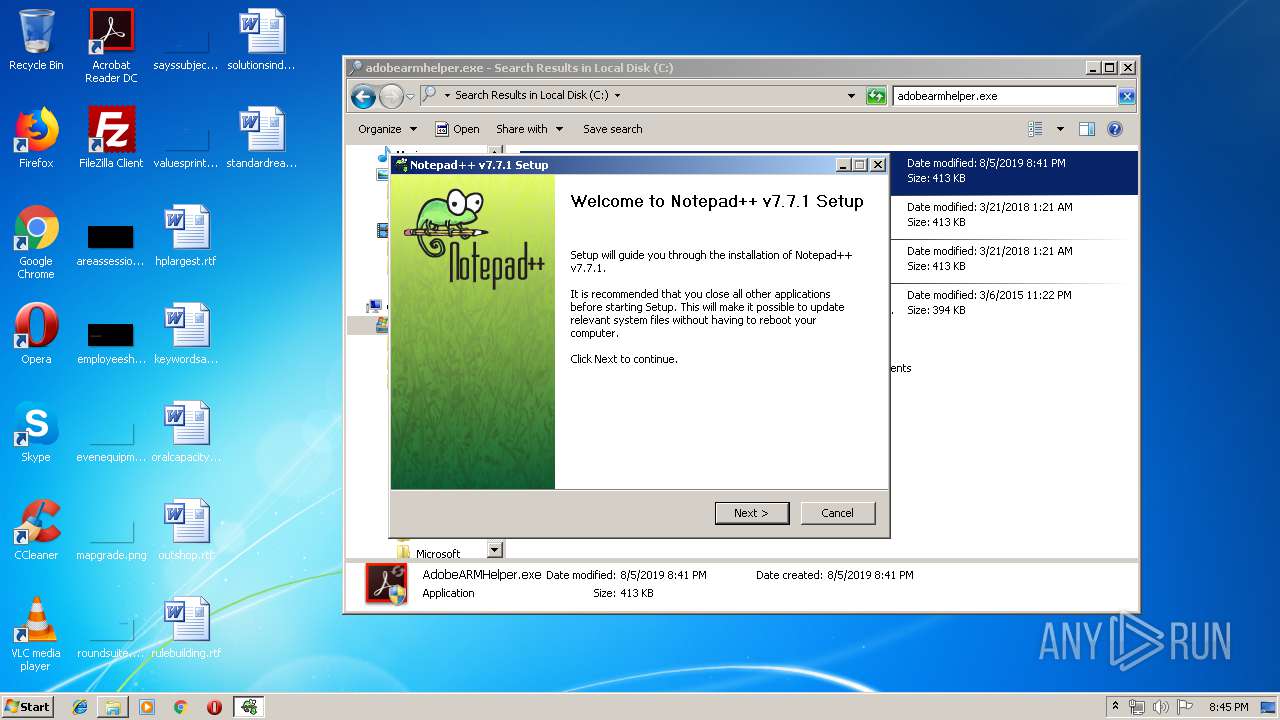The height and width of the screenshot is (720, 1280).
Task: Open the Share with dropdown
Action: click(x=529, y=129)
